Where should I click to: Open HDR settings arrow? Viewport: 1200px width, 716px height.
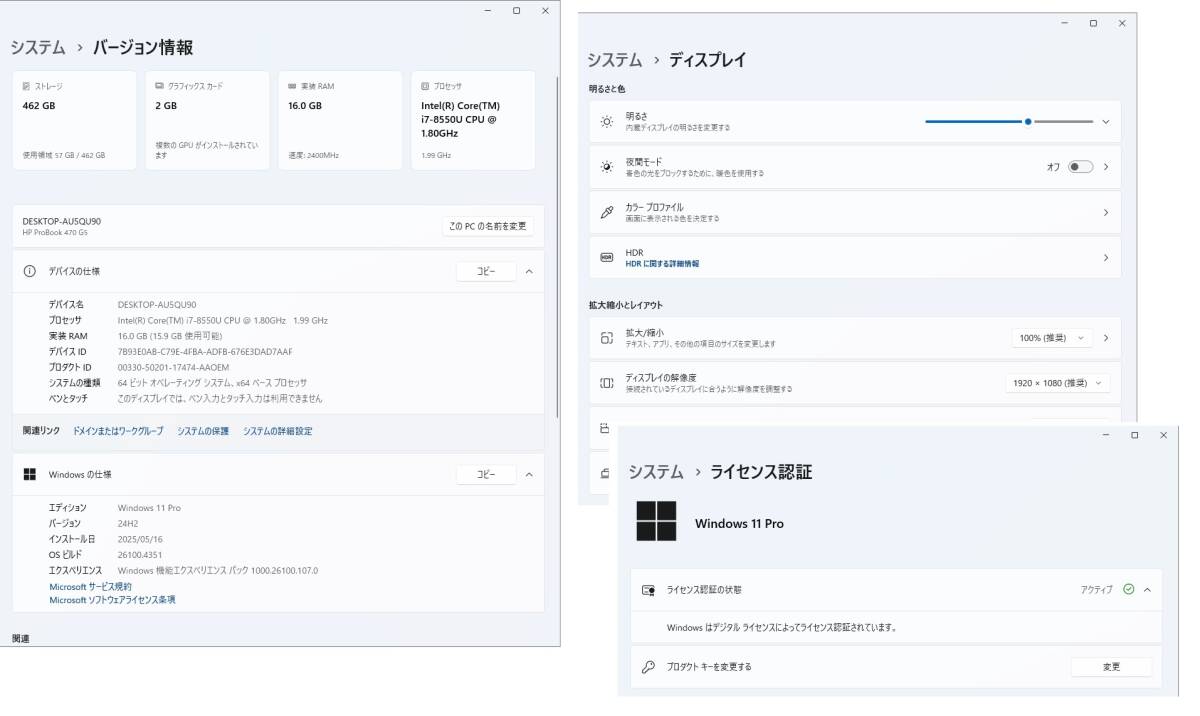point(1105,257)
